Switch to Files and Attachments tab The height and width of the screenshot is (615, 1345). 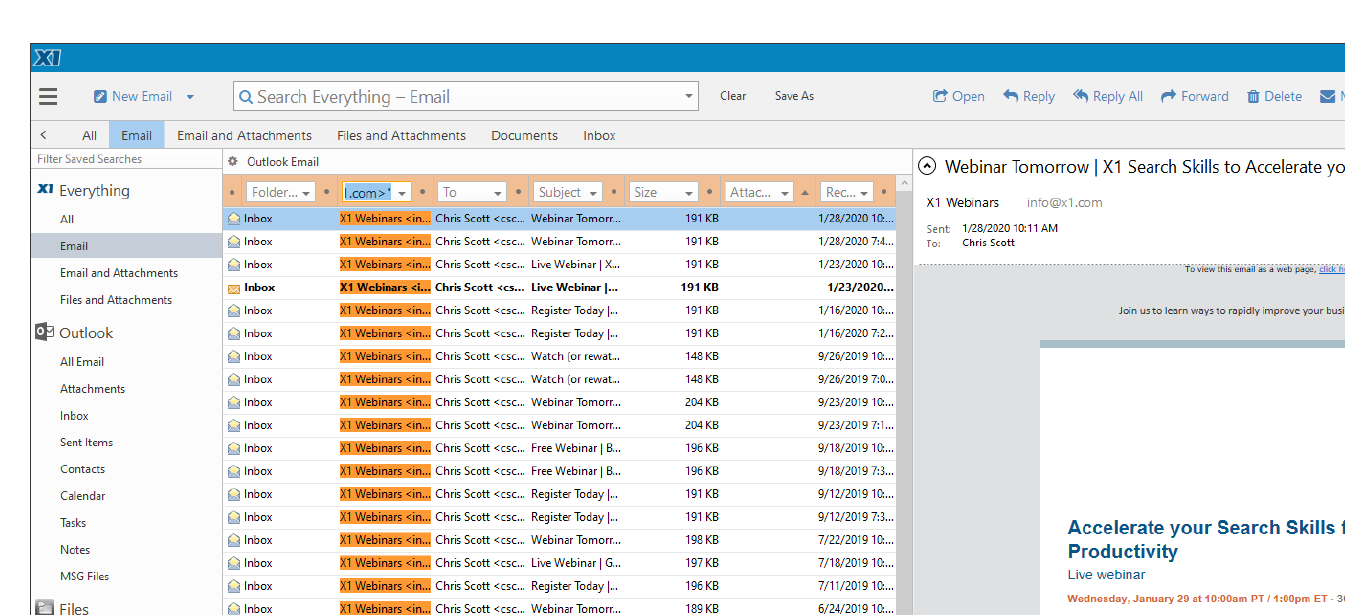tap(402, 135)
